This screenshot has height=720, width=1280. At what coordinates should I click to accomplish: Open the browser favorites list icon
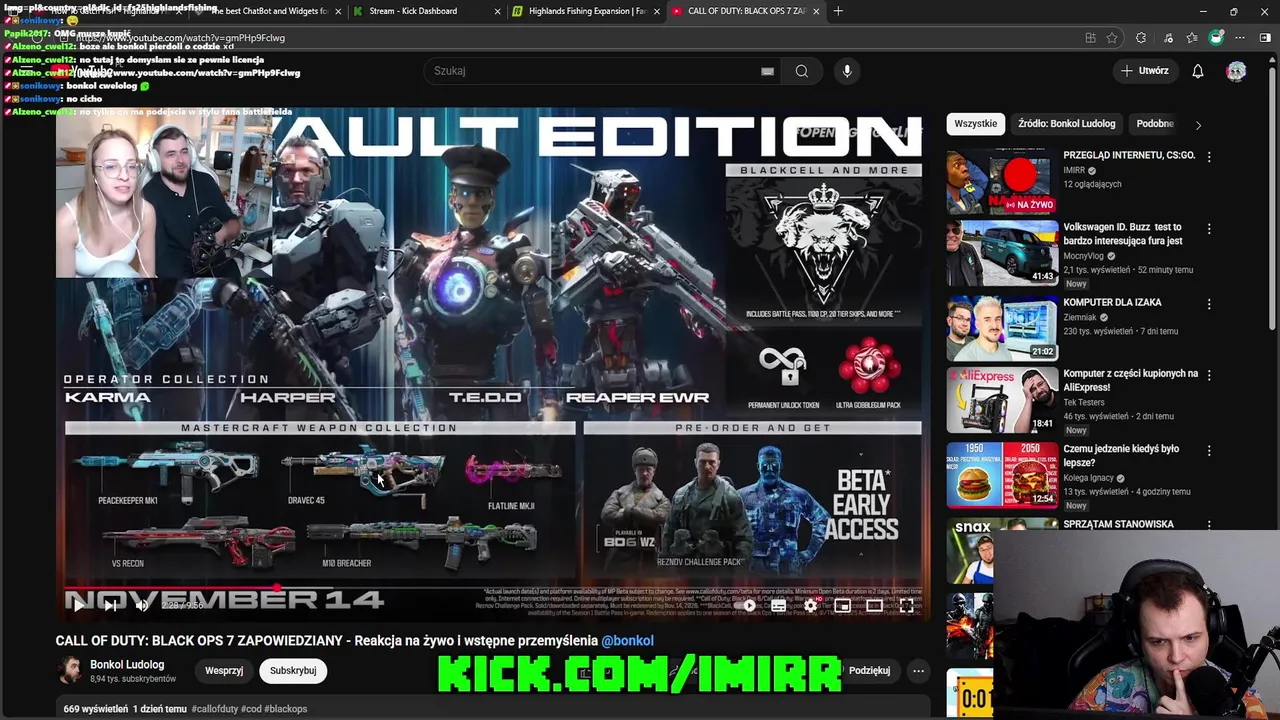(1192, 38)
